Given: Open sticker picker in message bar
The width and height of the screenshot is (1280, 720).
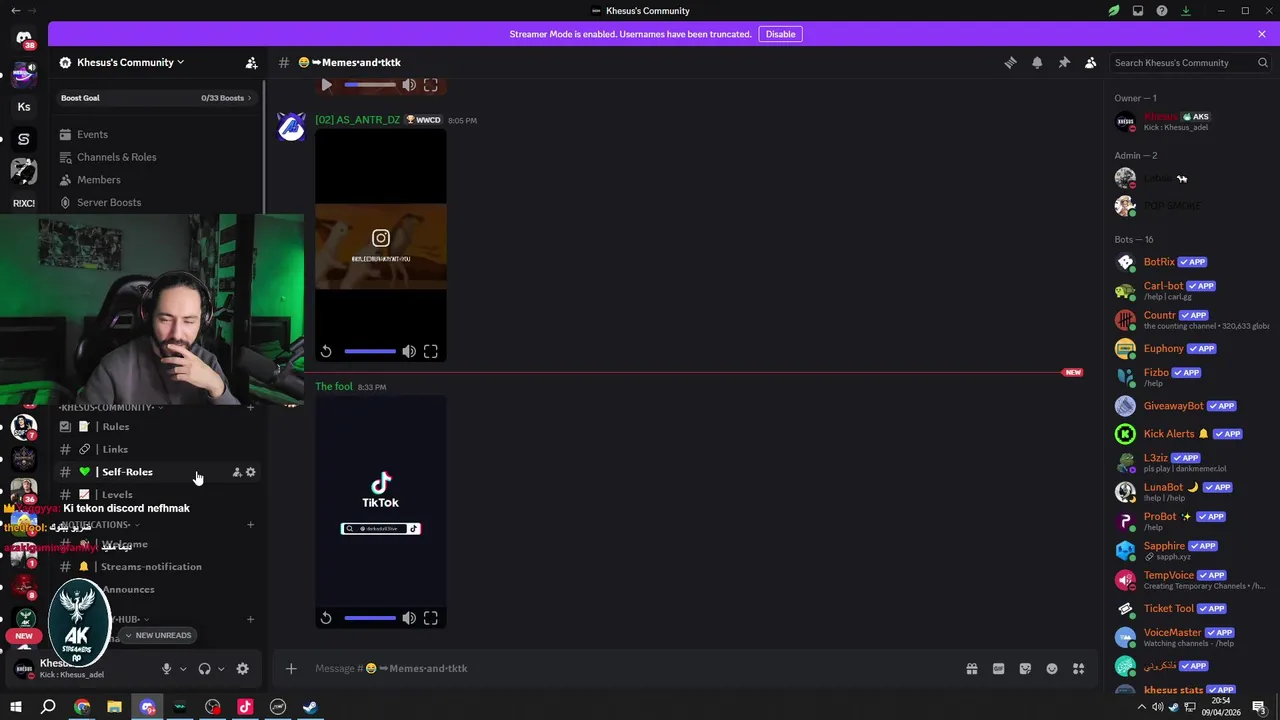Looking at the screenshot, I should tap(1025, 669).
